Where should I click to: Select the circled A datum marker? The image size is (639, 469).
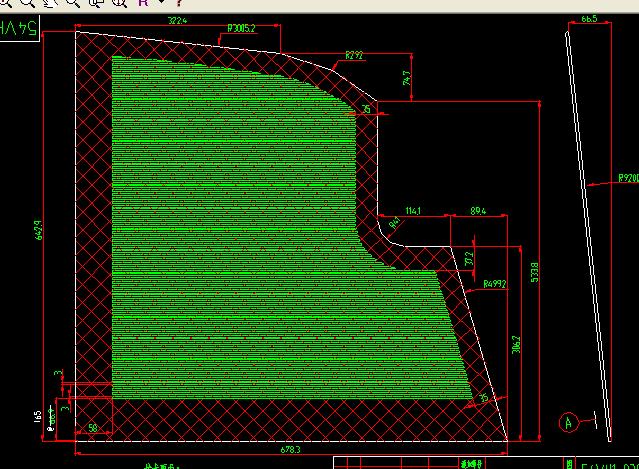[569, 421]
